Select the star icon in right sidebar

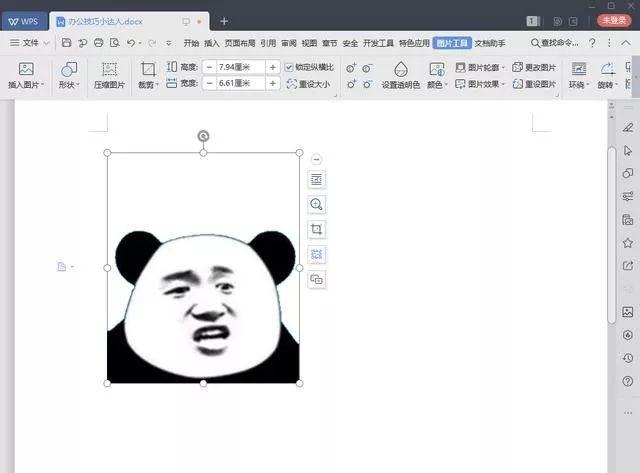coord(627,242)
